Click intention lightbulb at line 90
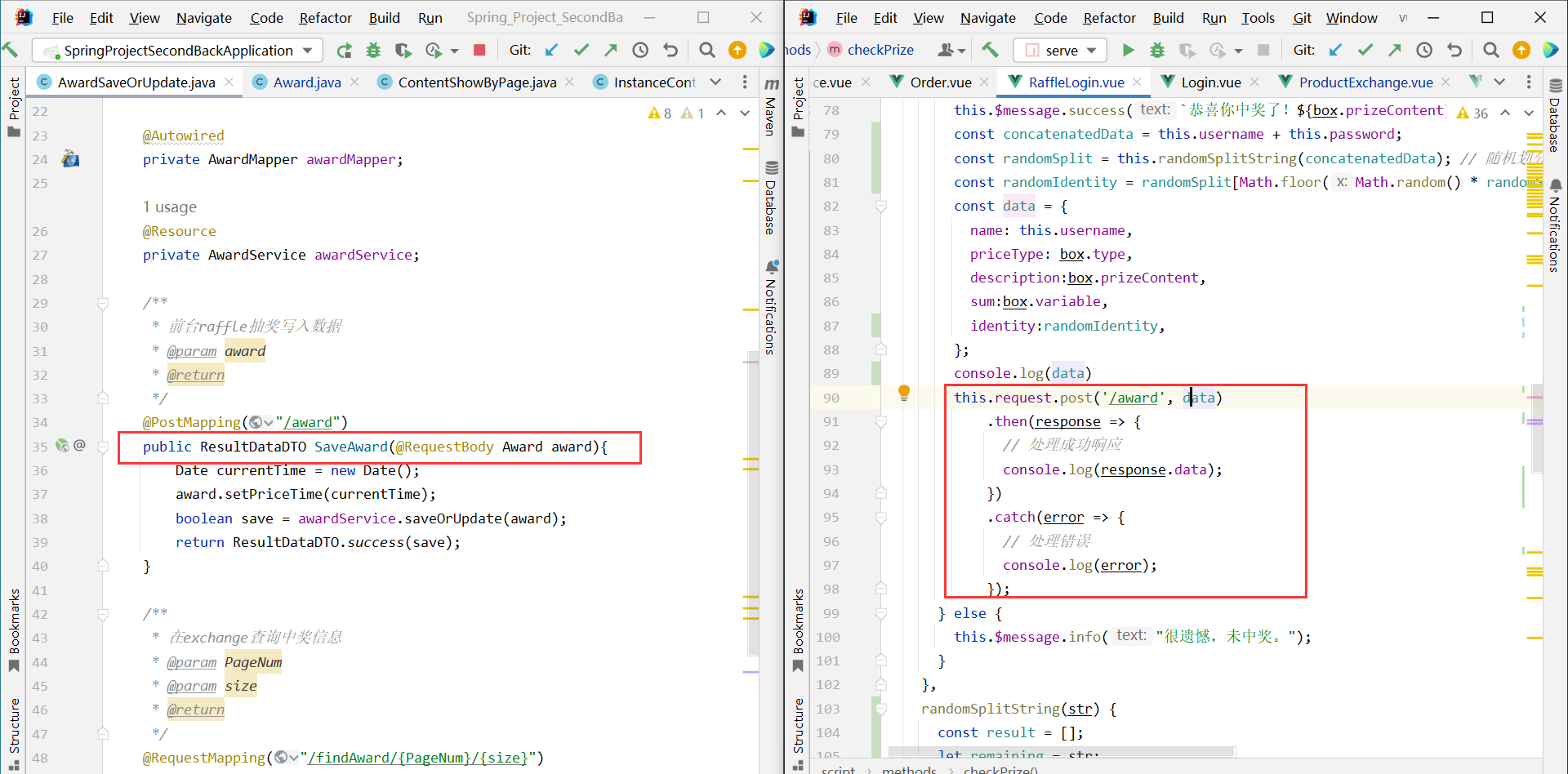 click(x=904, y=393)
